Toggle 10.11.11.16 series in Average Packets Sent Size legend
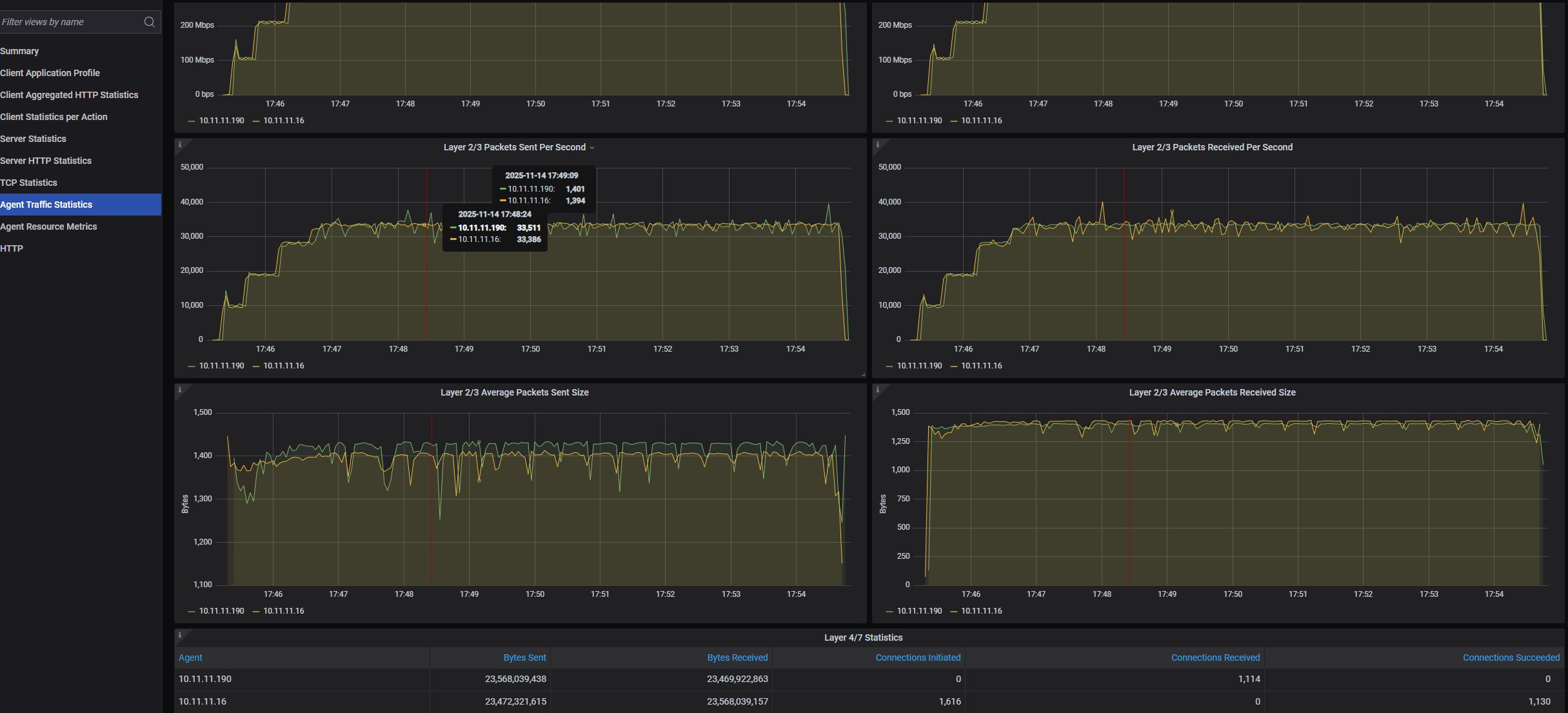 pos(283,611)
